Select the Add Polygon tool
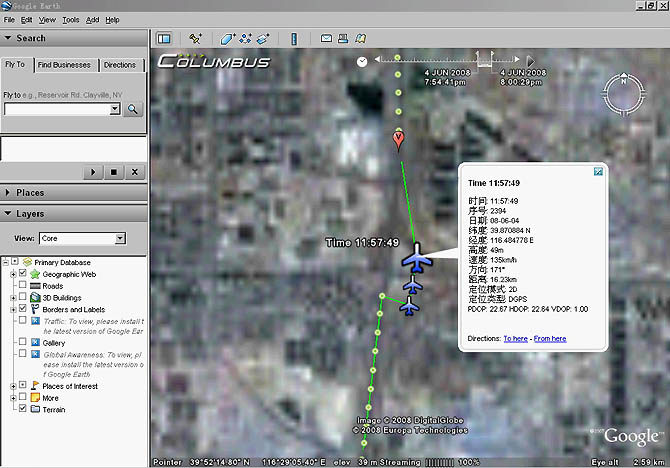 pos(227,39)
